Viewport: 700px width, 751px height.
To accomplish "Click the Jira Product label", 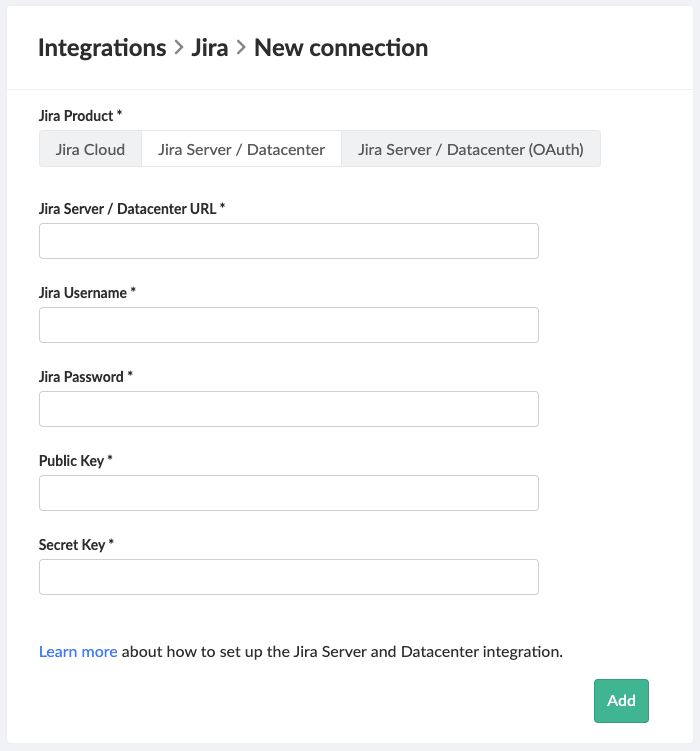I will click(x=80, y=116).
